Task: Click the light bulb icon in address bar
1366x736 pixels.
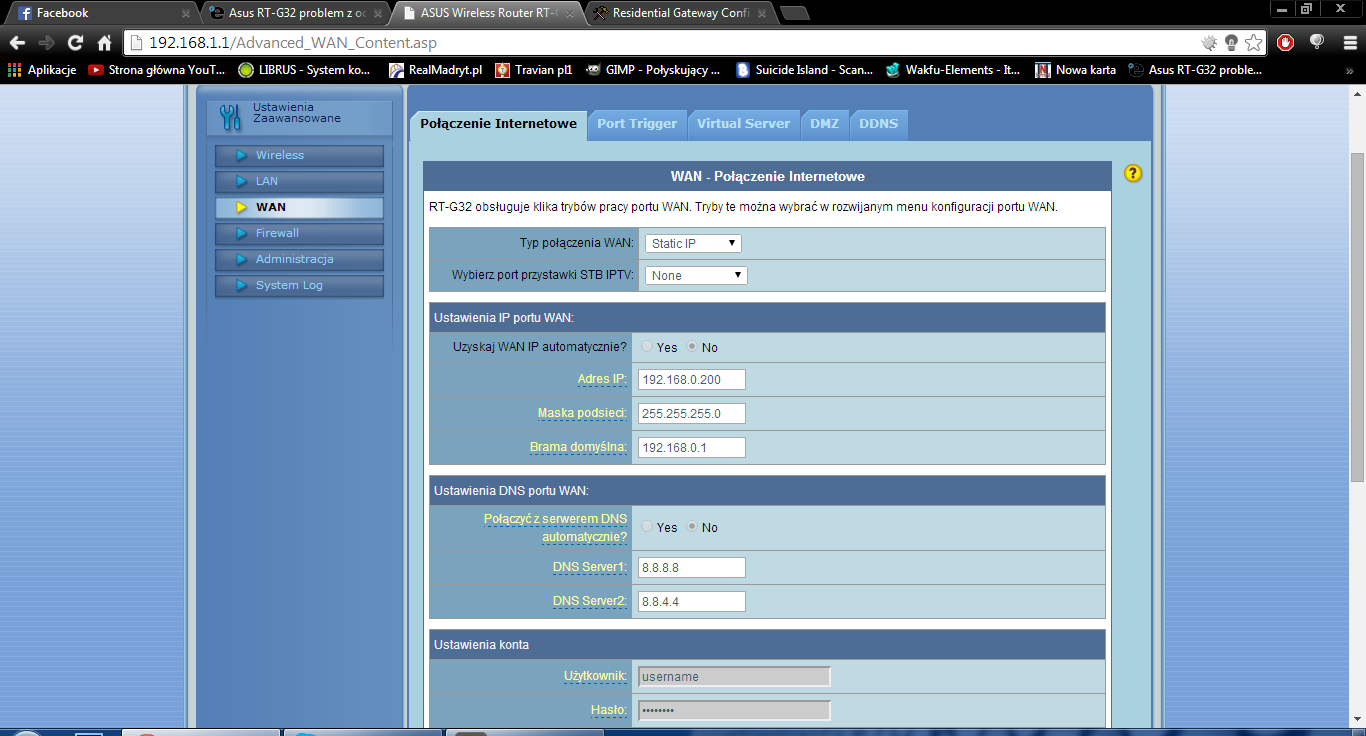Action: 1231,43
